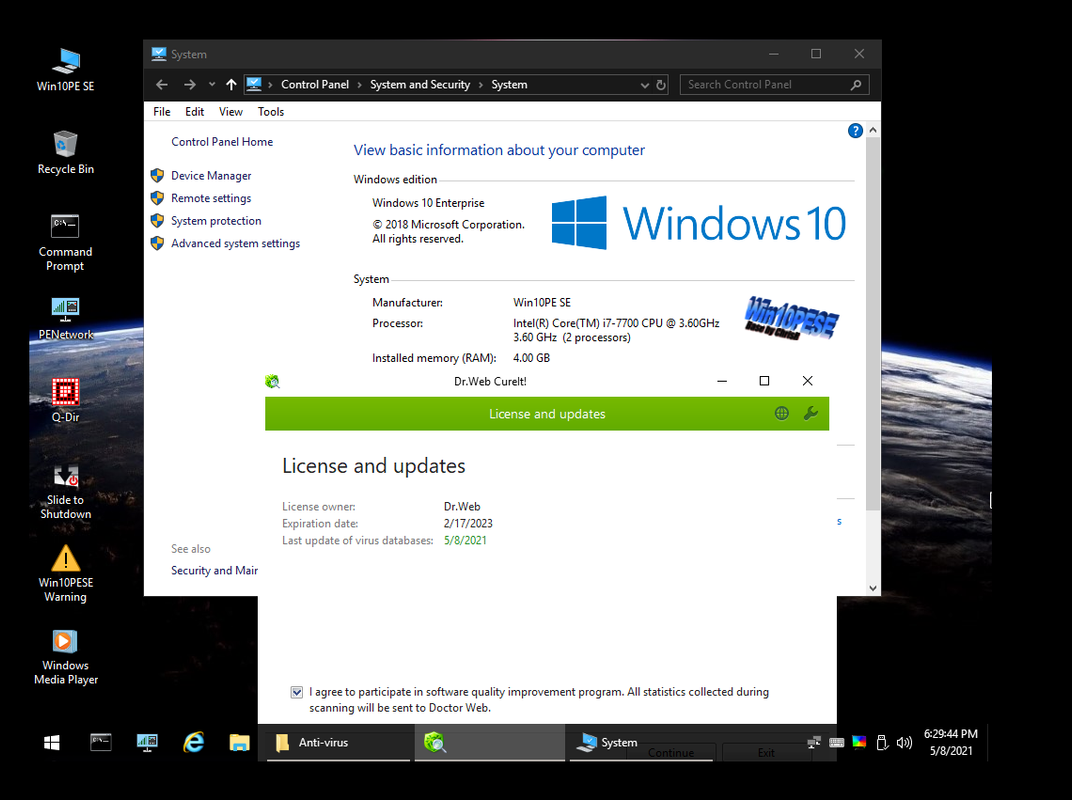The height and width of the screenshot is (800, 1072).
Task: Switch to the Anti-virus folder taskbar button
Action: 339,743
